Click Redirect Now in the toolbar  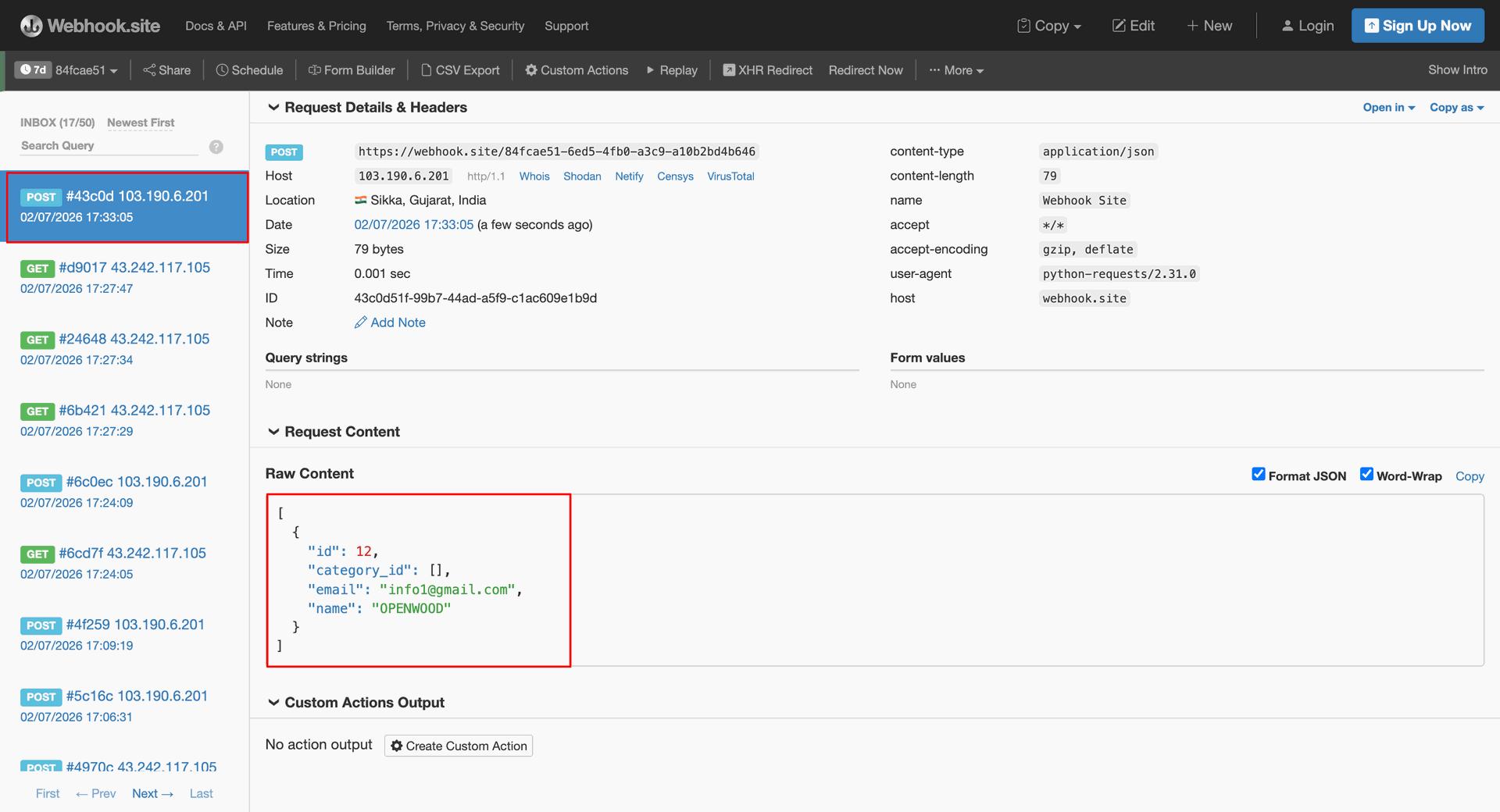pos(866,70)
